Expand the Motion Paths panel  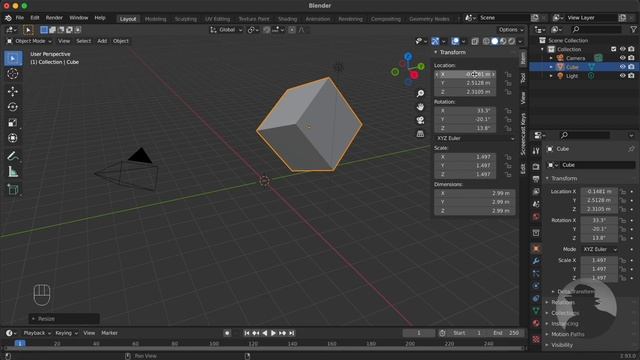567,334
